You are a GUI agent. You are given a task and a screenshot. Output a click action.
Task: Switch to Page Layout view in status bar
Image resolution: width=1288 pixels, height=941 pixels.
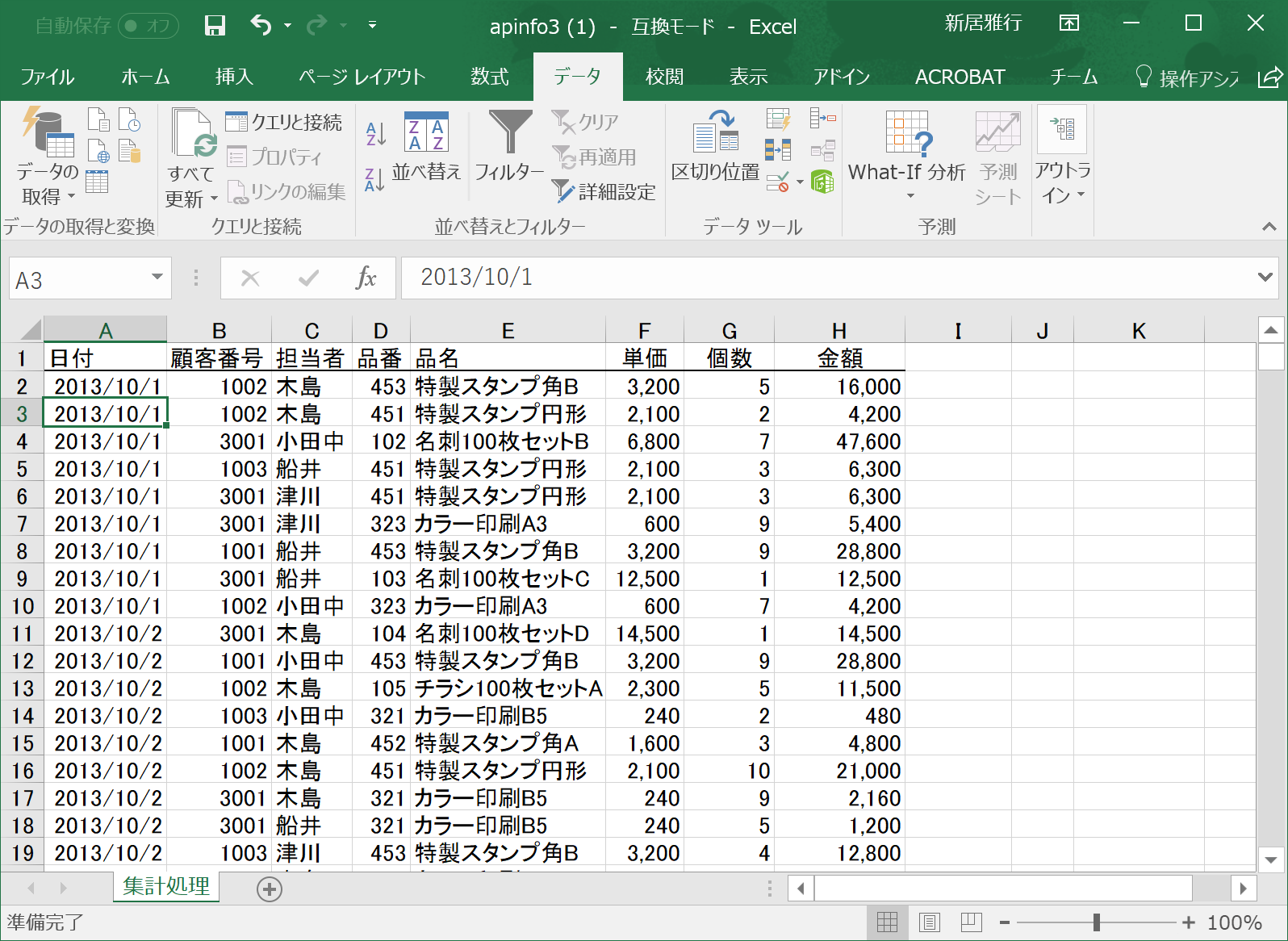[929, 922]
